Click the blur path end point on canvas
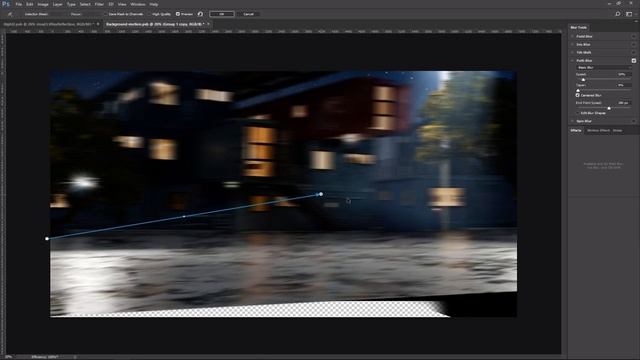 coord(321,194)
